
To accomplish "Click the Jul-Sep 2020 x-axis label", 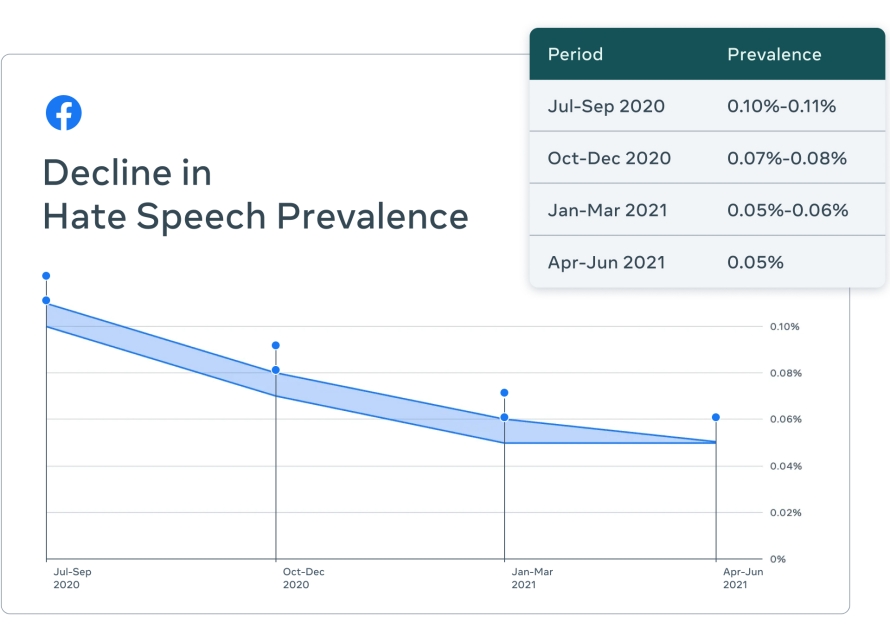I will tap(66, 578).
